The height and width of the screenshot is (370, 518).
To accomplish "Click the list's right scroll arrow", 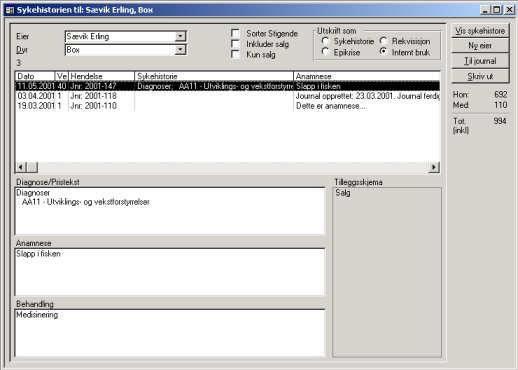I will point(434,167).
